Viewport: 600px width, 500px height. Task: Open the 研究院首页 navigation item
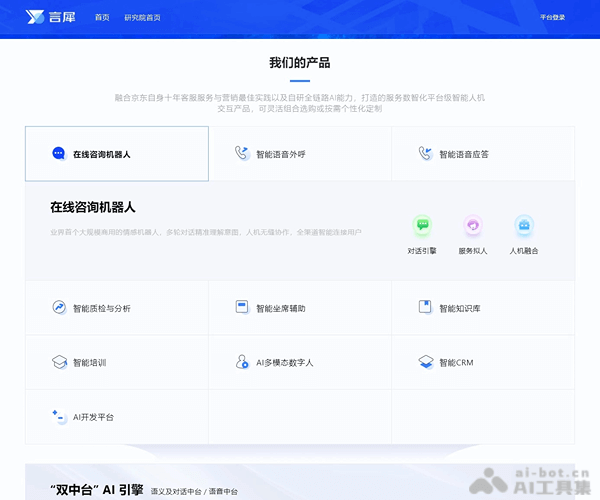click(x=142, y=18)
